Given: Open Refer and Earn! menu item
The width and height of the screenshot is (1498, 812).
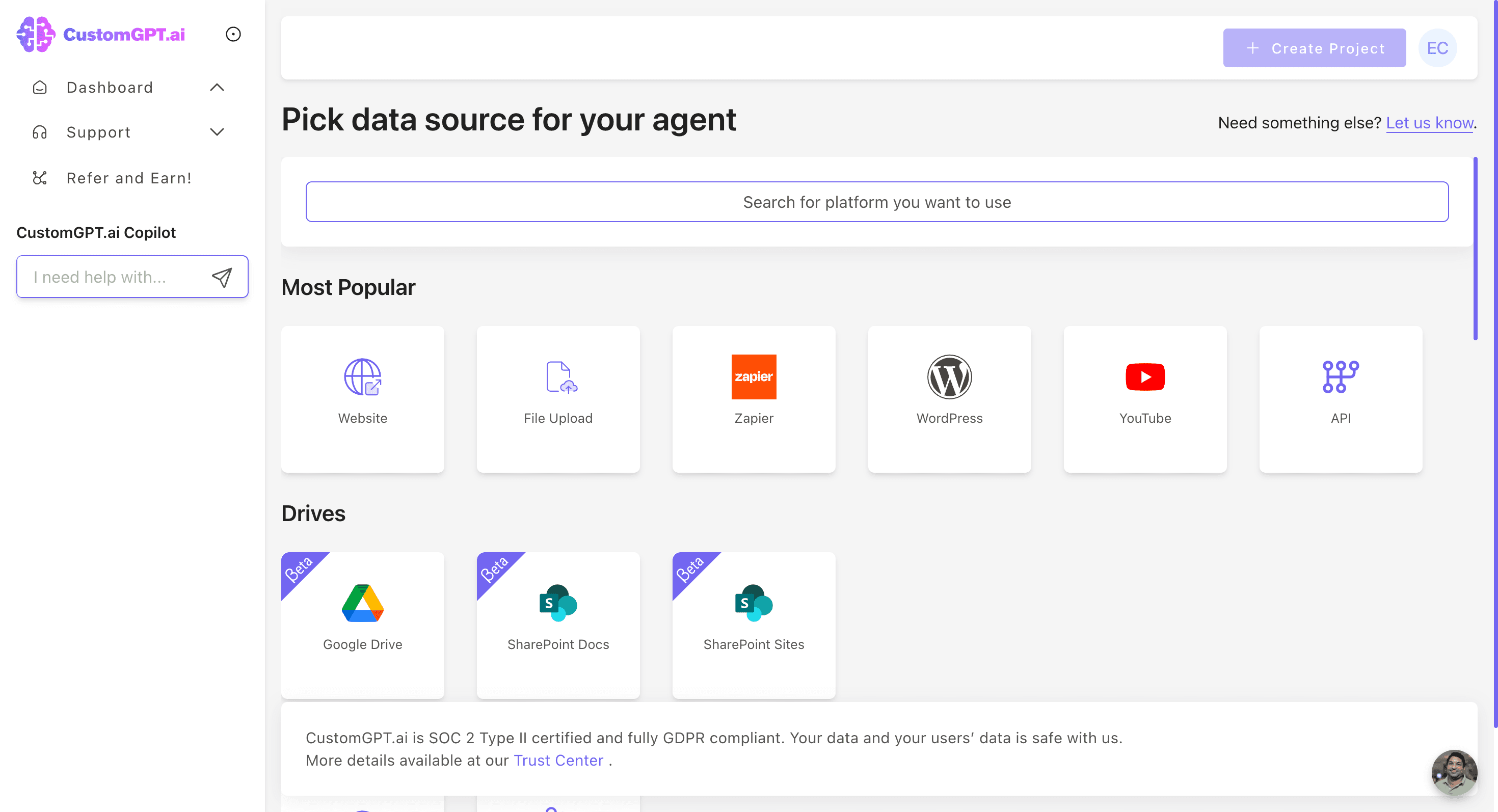Looking at the screenshot, I should tap(128, 178).
